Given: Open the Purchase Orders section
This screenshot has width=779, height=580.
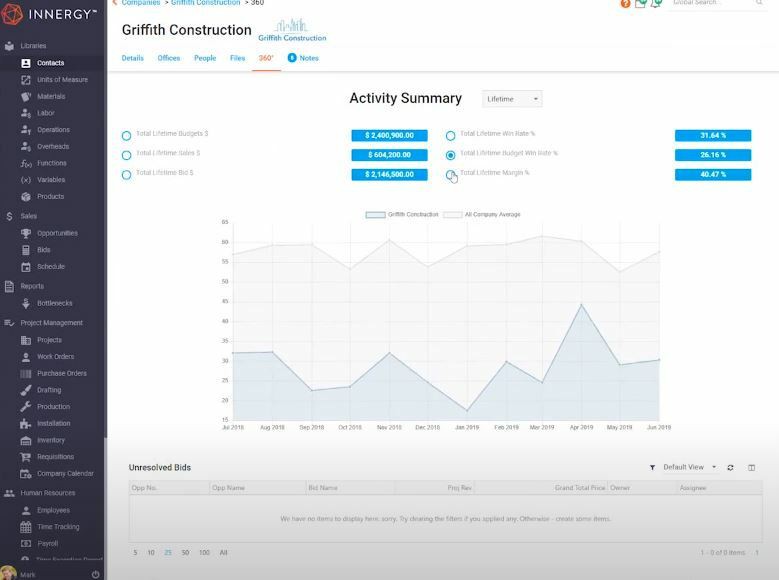Looking at the screenshot, I should (62, 373).
